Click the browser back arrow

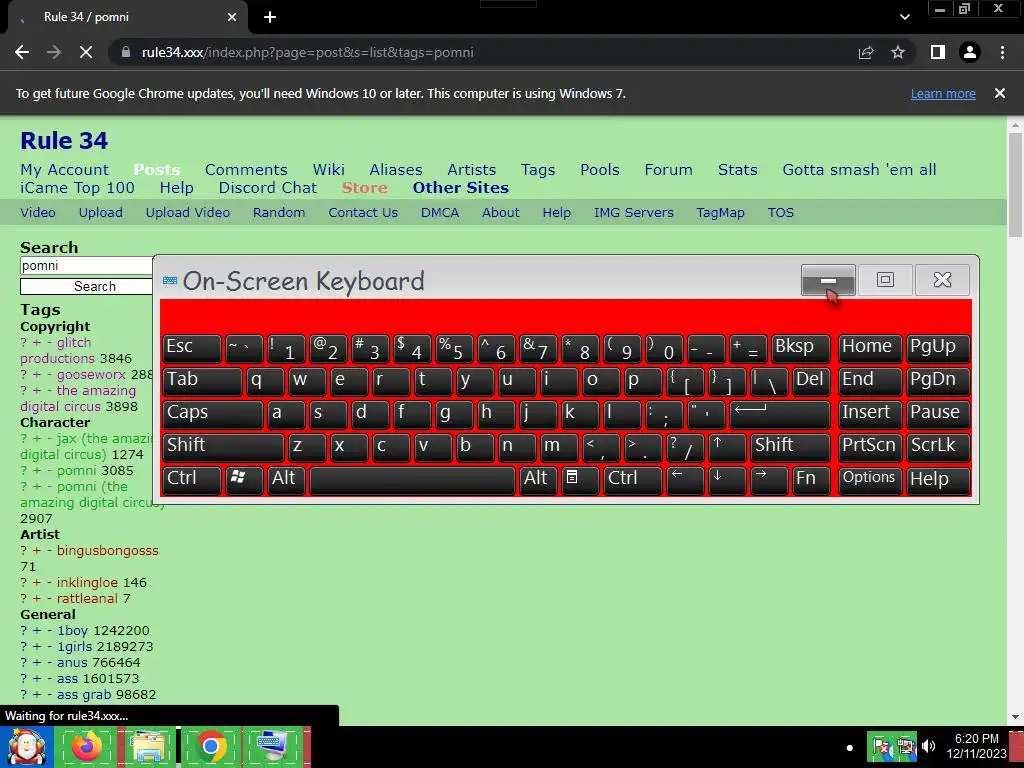coord(22,52)
